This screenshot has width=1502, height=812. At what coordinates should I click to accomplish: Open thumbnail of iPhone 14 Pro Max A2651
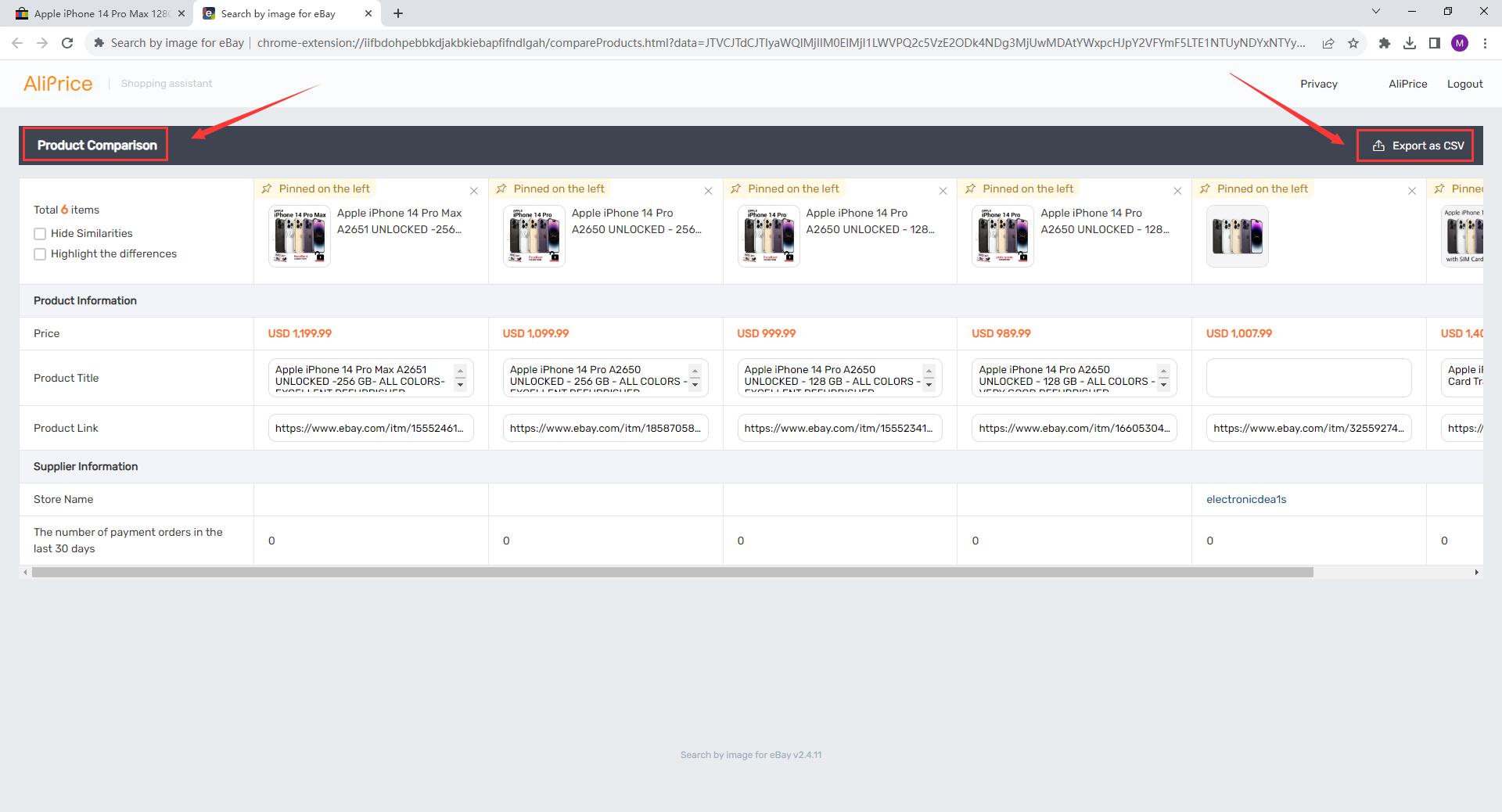click(300, 236)
